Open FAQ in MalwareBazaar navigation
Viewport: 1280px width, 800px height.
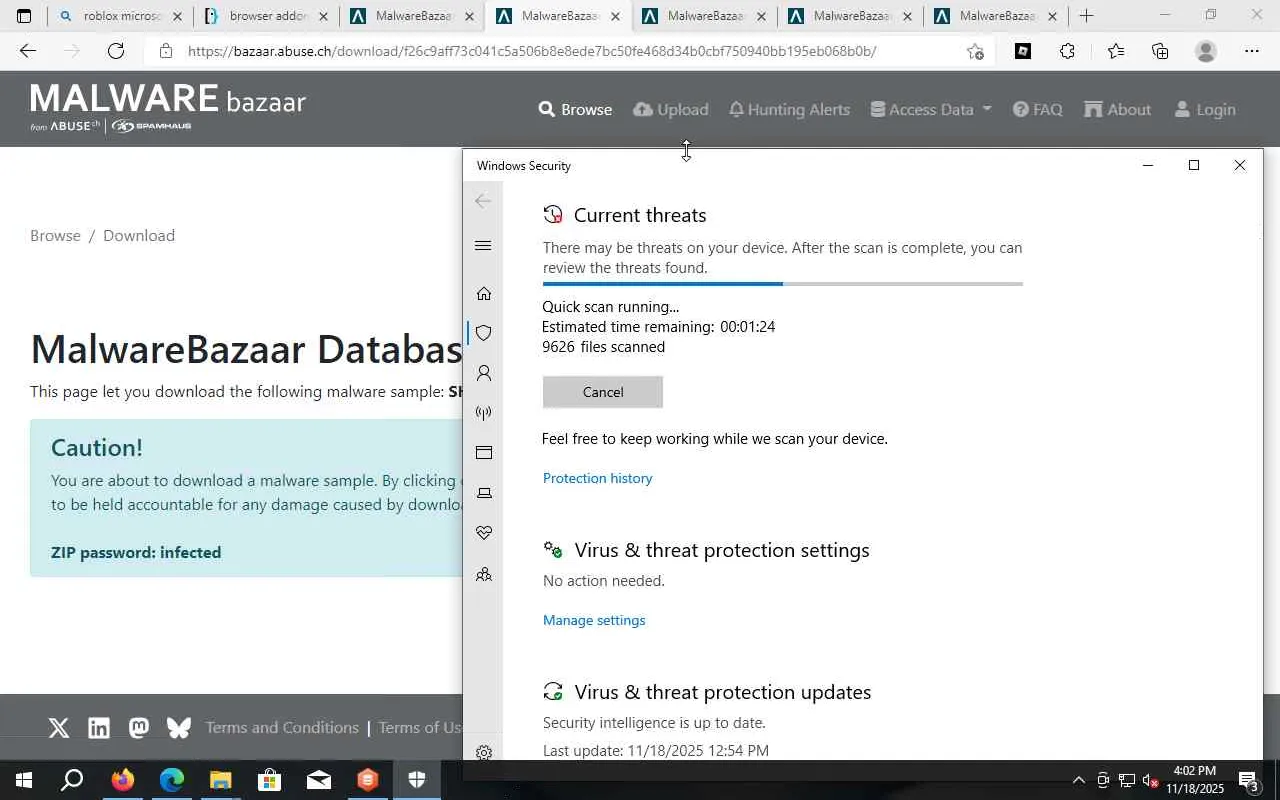click(x=1038, y=109)
